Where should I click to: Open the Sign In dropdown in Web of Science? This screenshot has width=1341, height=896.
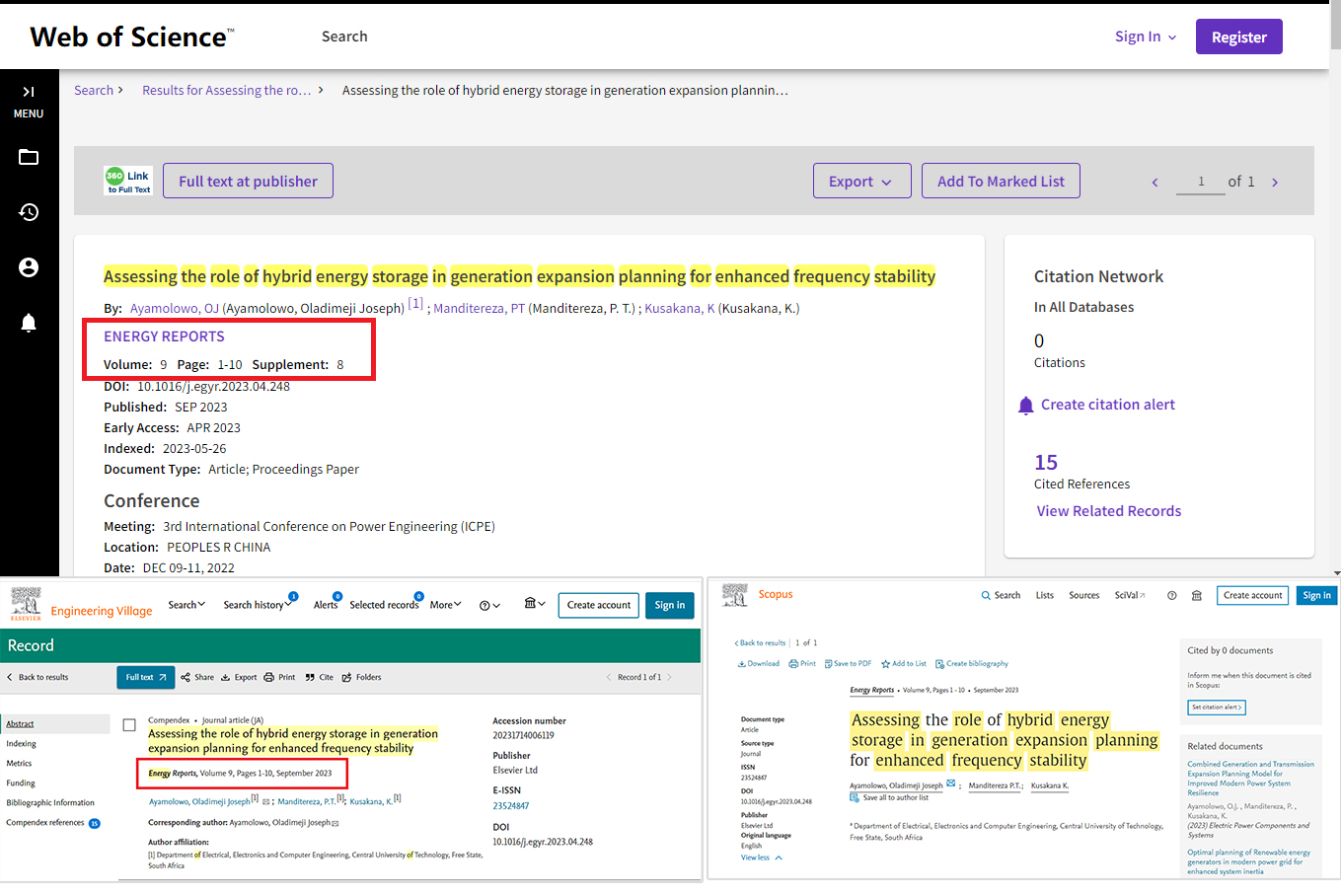click(1146, 37)
